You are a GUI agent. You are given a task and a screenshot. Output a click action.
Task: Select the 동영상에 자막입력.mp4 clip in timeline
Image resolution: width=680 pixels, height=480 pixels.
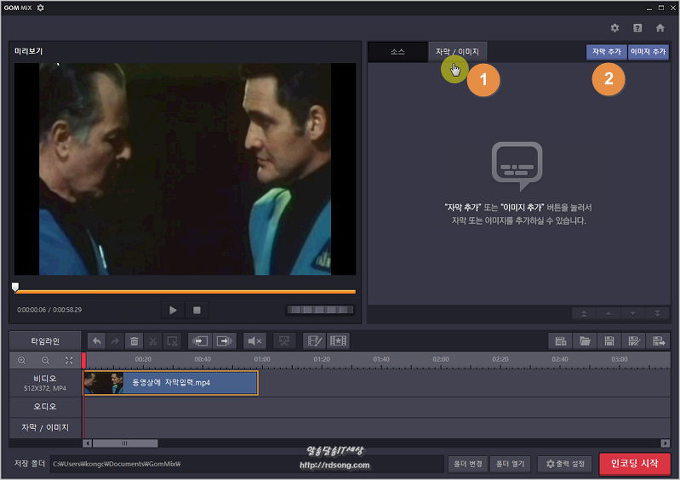point(170,383)
